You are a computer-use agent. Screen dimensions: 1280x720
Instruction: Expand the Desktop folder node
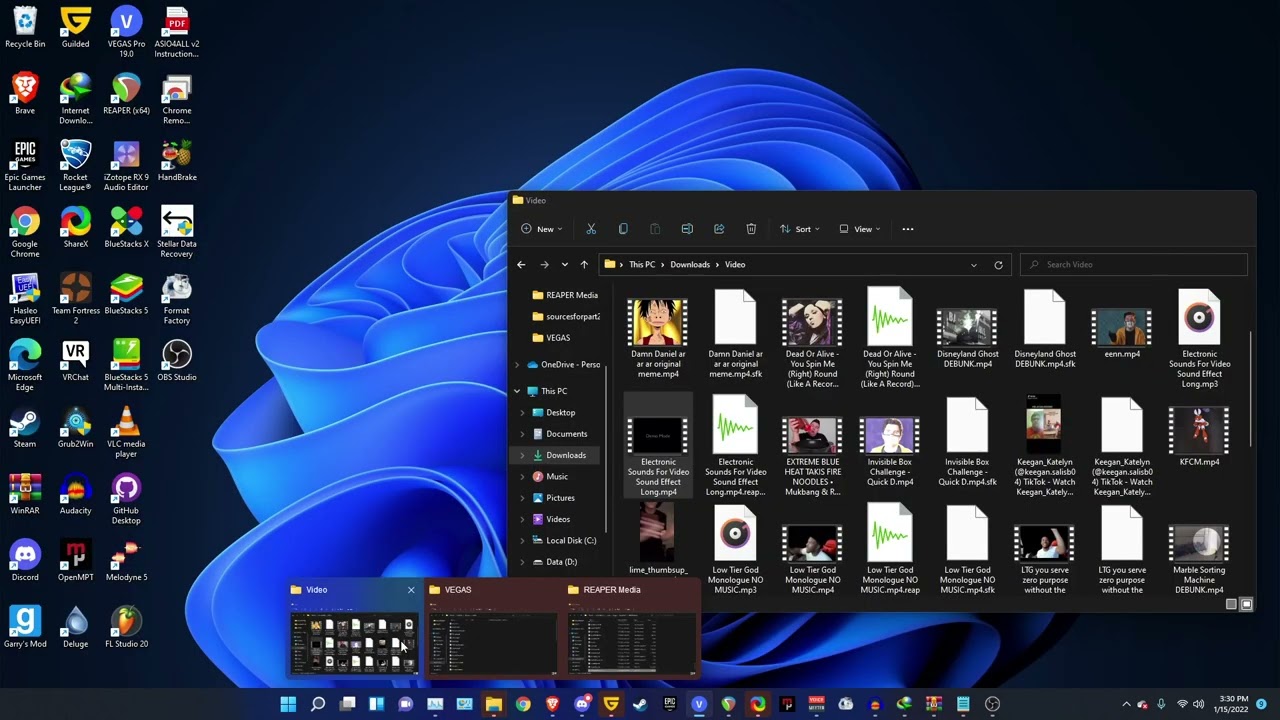(x=522, y=413)
